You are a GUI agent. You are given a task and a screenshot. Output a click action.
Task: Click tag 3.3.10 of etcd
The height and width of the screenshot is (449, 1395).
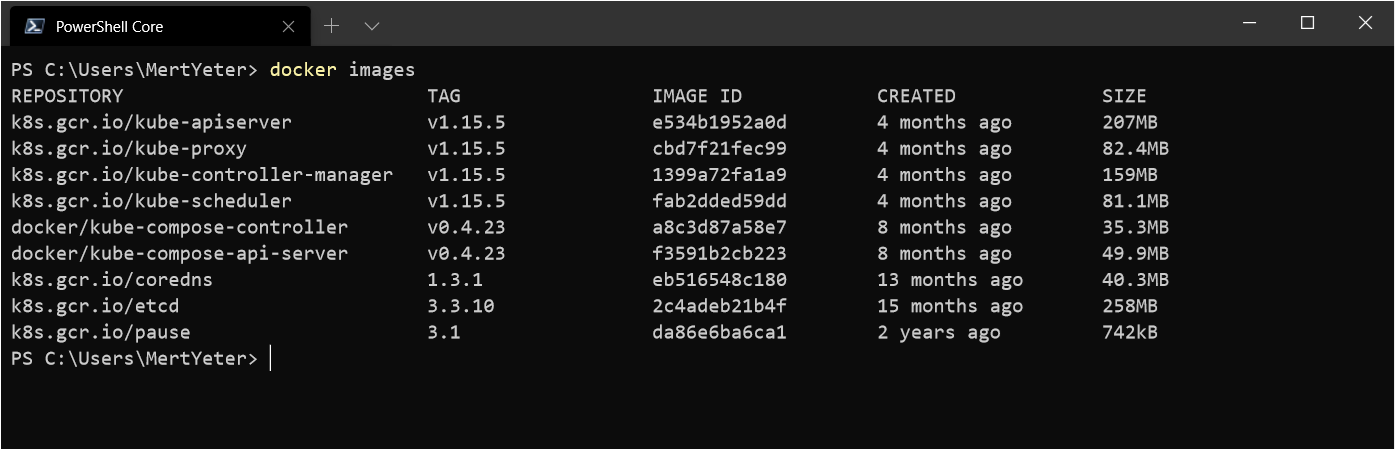[x=460, y=306]
